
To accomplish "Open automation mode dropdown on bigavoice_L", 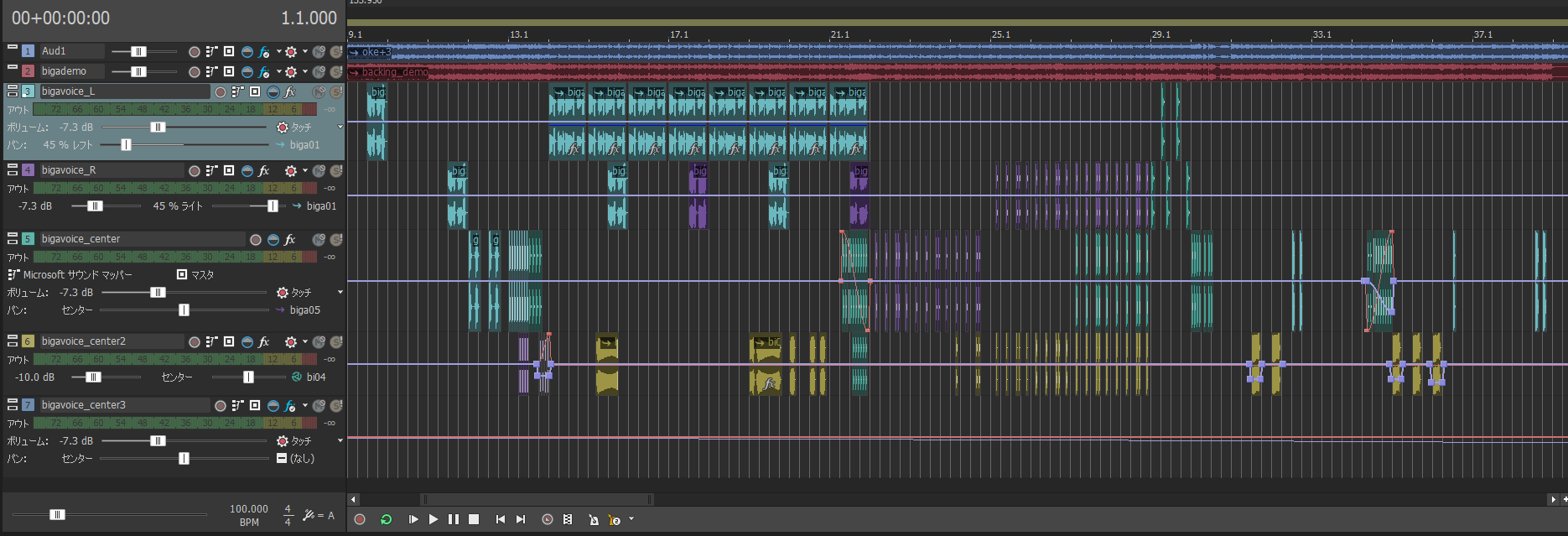I will 340,127.
